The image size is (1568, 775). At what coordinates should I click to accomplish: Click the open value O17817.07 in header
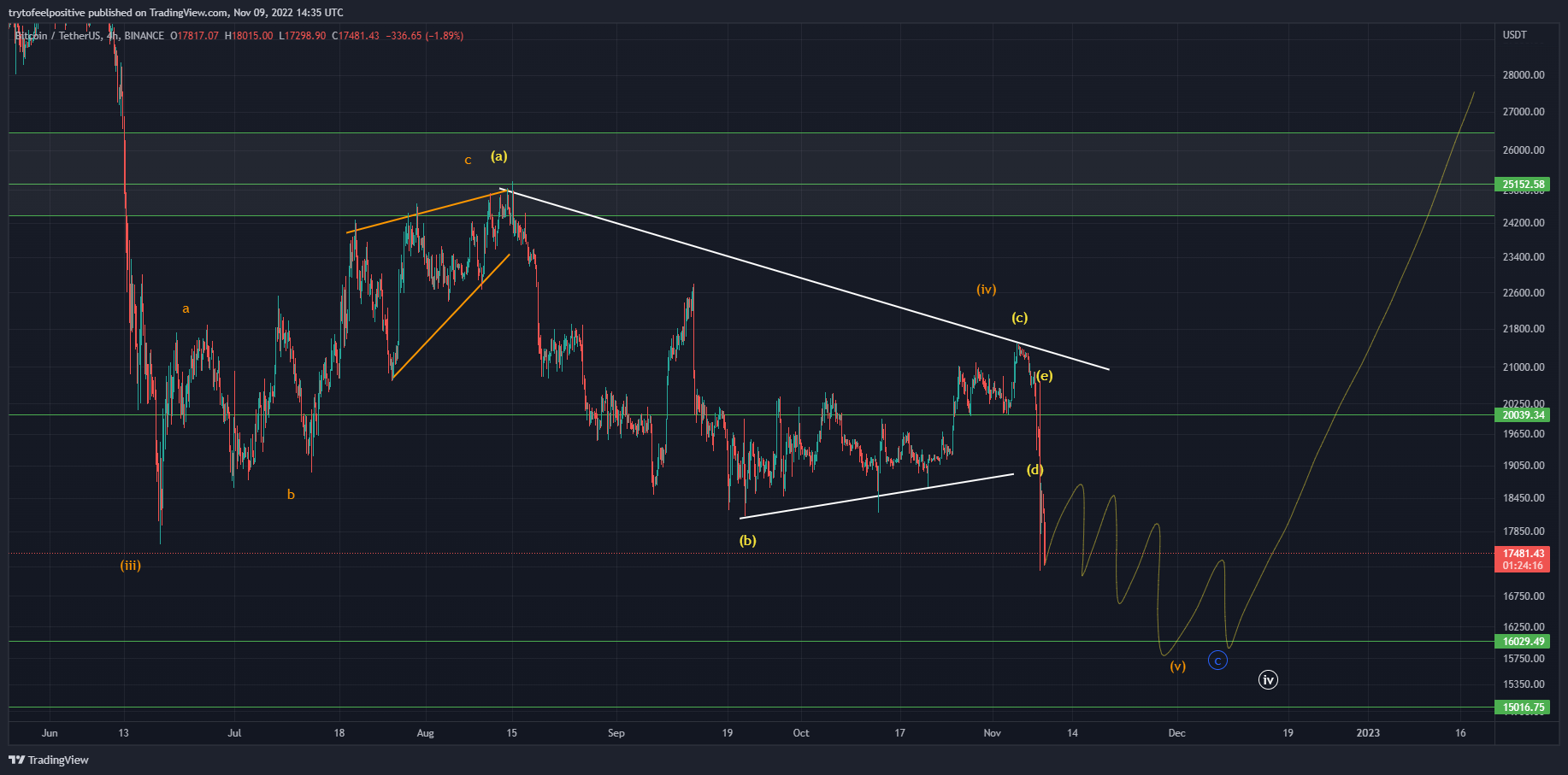195,36
